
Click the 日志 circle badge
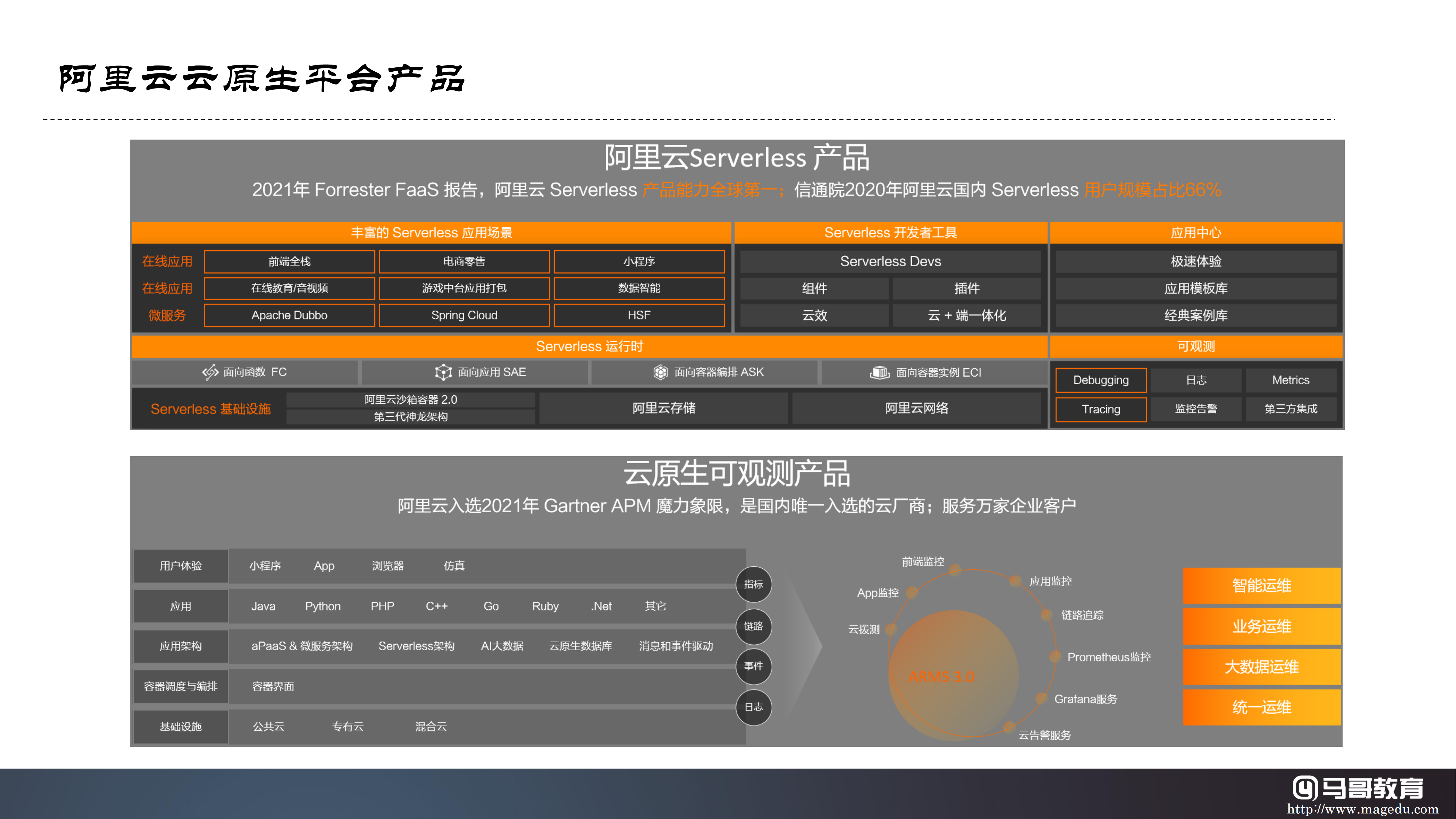click(753, 707)
